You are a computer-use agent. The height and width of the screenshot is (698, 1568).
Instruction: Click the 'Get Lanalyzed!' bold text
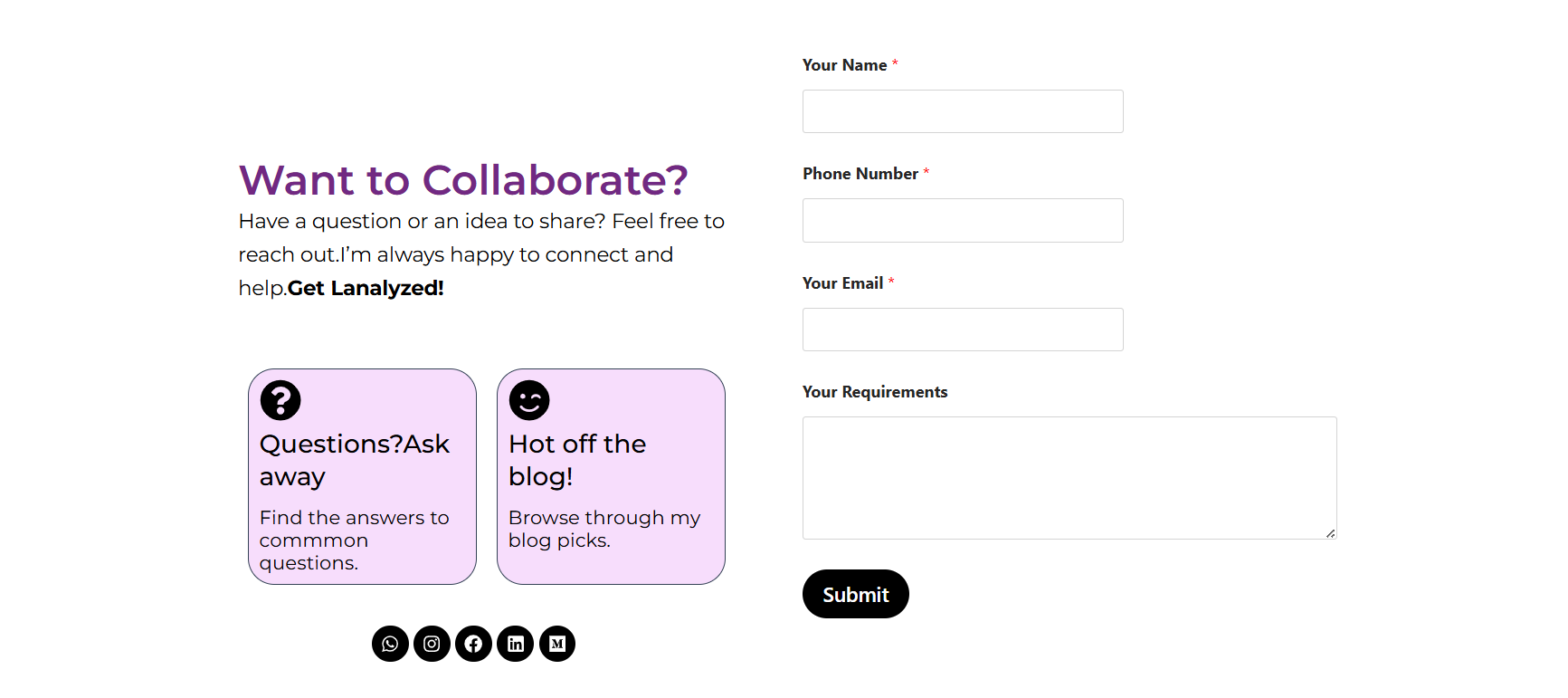pos(366,288)
